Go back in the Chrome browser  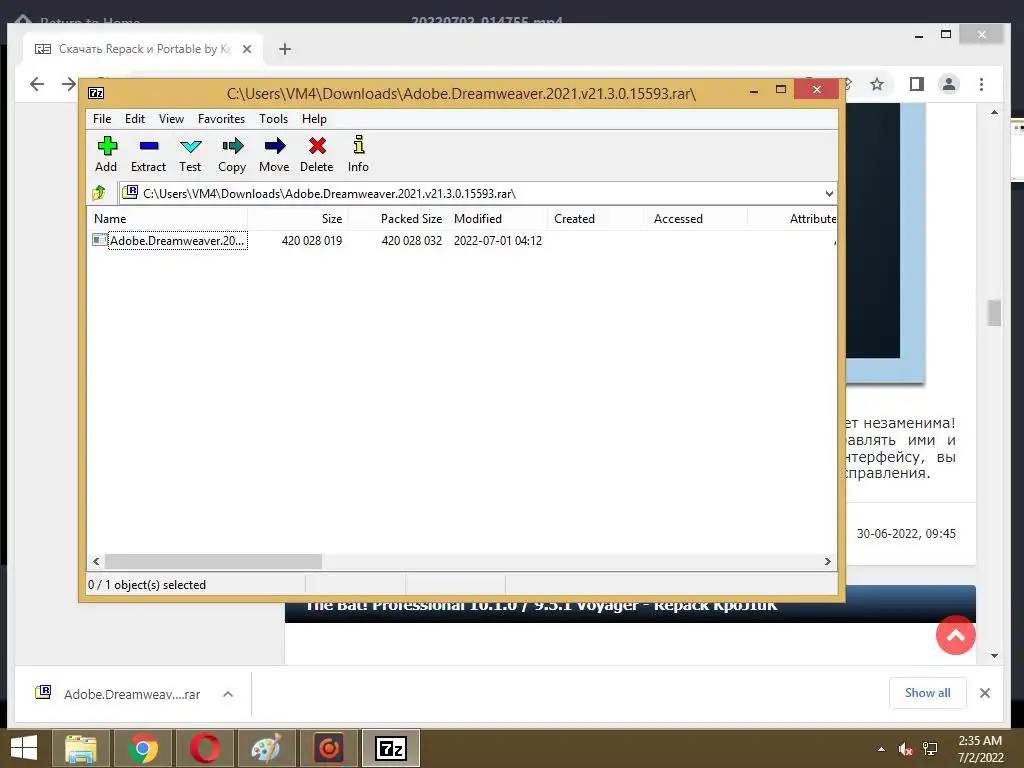(x=37, y=84)
